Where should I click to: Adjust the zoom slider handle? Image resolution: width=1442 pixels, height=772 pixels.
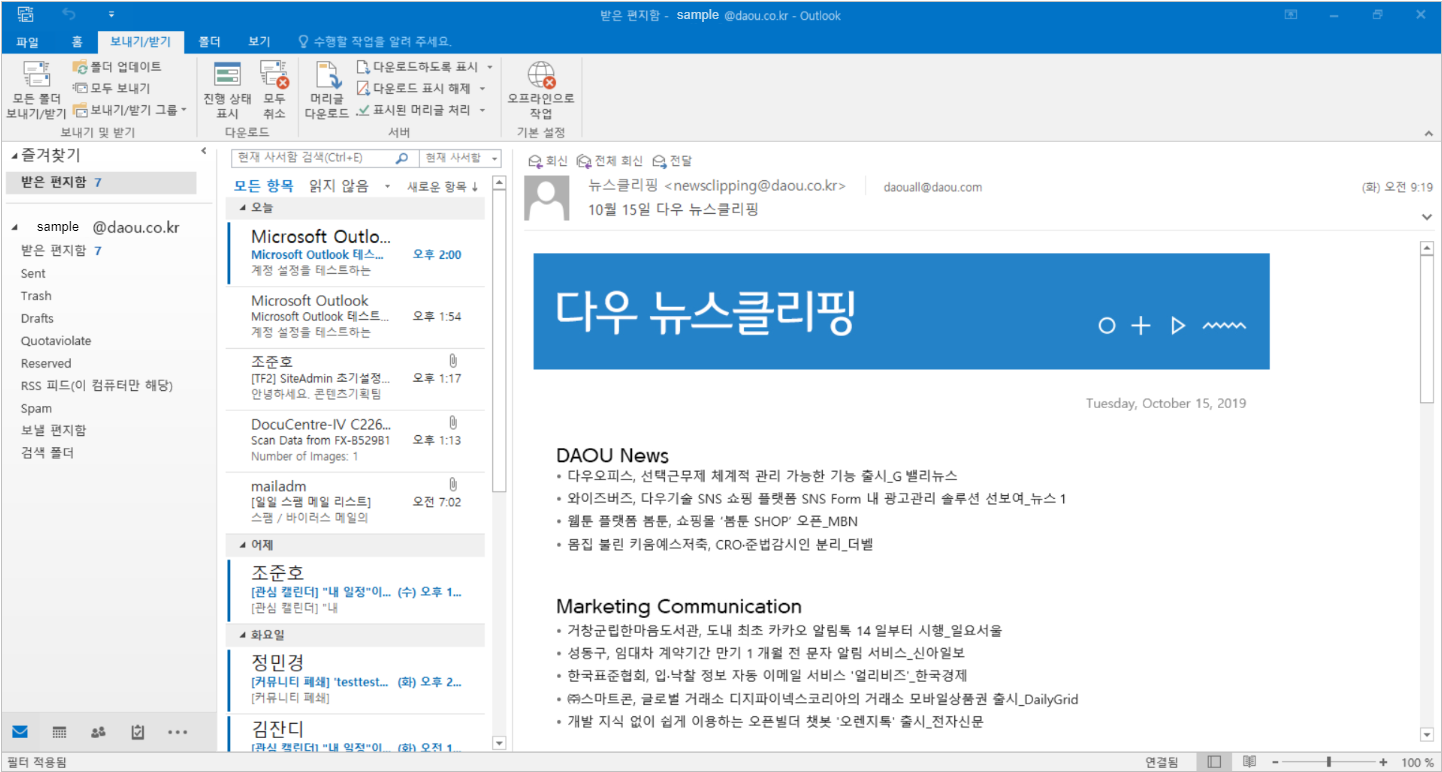point(1328,762)
